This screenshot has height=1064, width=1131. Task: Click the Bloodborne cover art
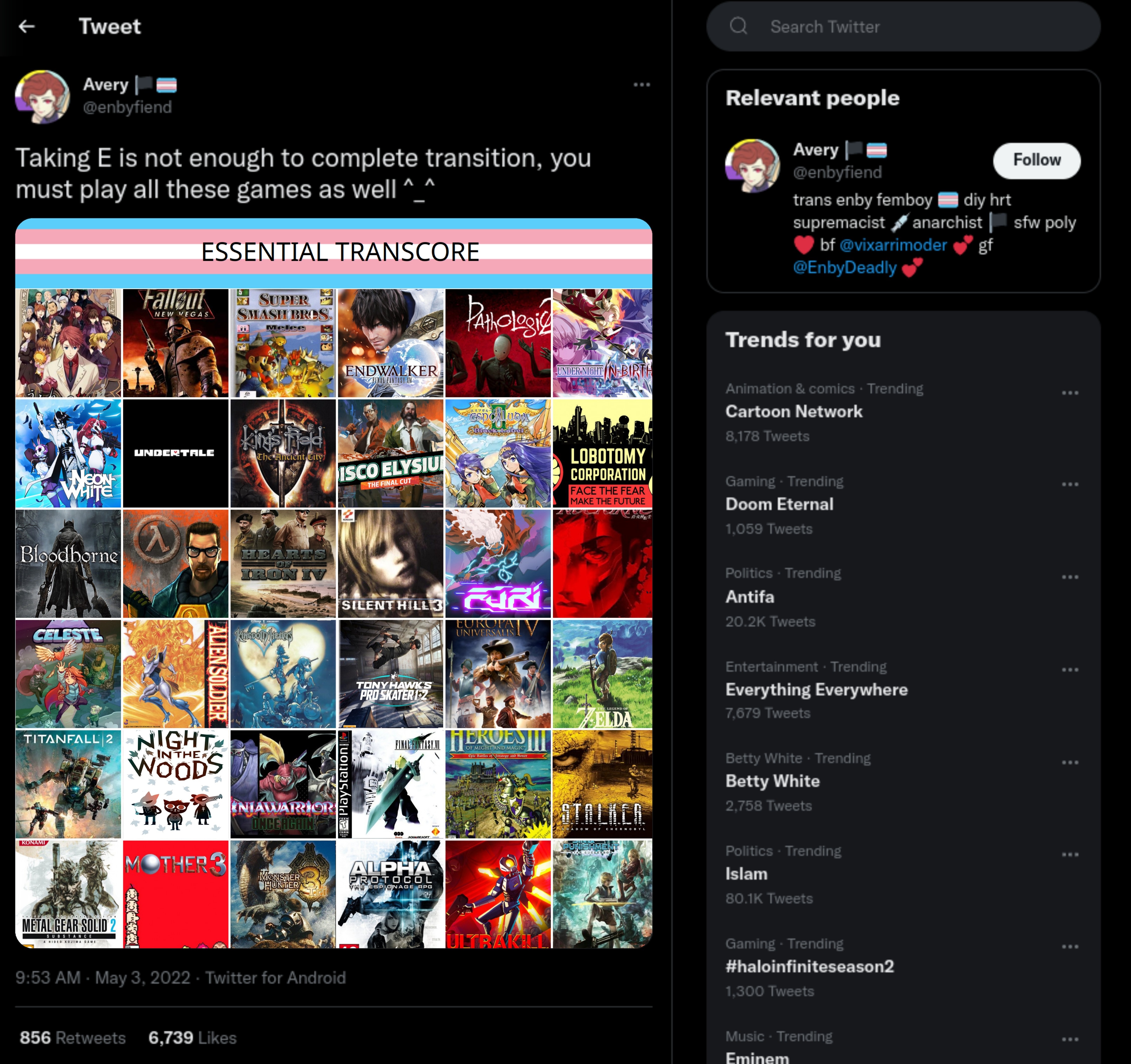coord(68,563)
